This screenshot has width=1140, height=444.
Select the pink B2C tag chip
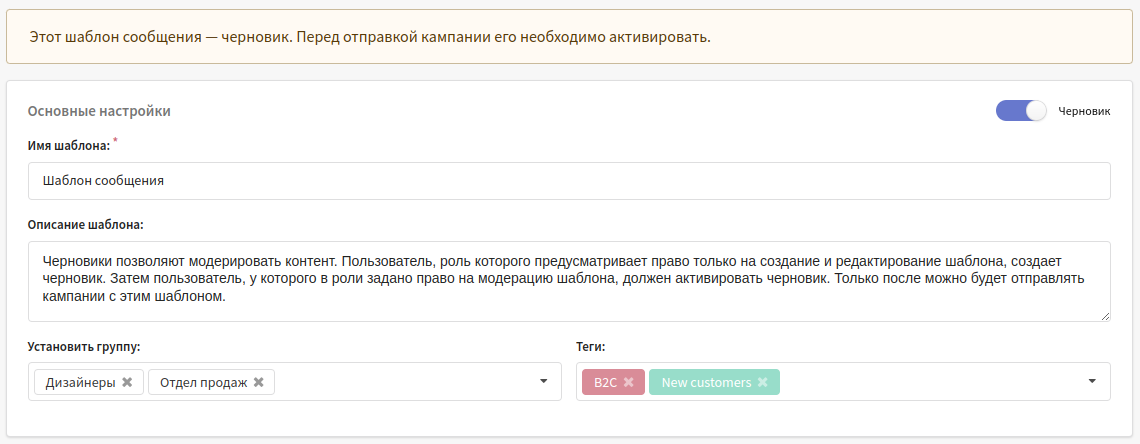tap(606, 382)
